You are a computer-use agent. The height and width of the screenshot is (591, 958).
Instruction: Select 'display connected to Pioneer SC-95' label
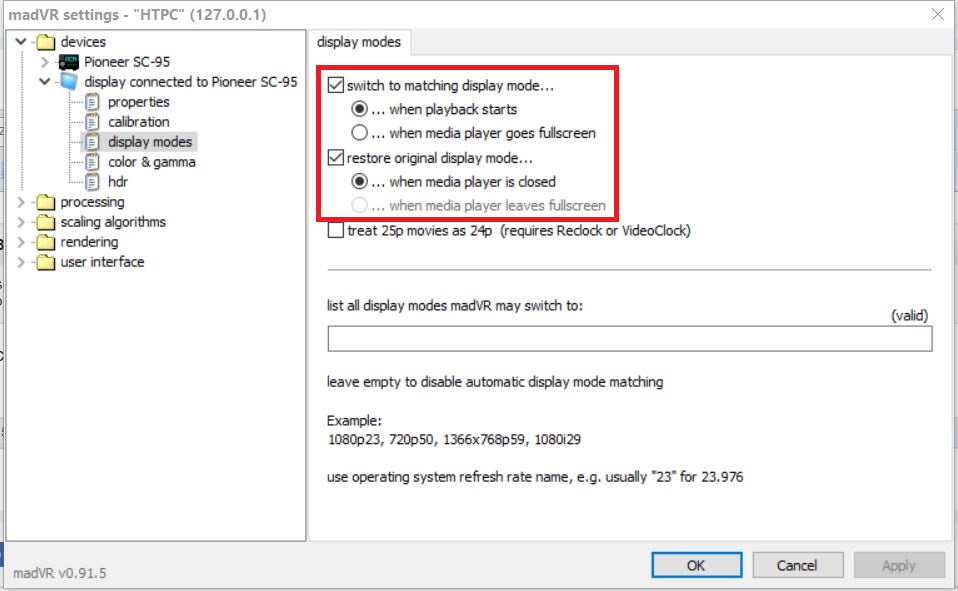click(191, 82)
